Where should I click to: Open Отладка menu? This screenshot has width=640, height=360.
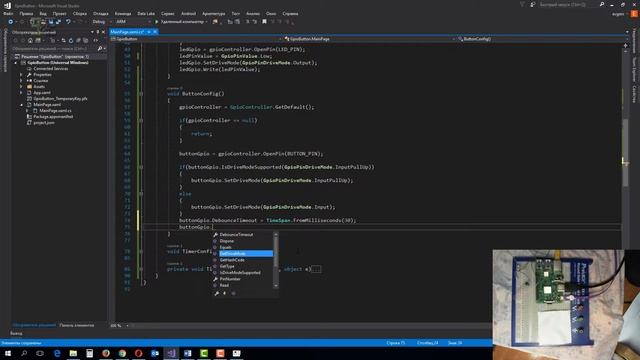[101, 13]
